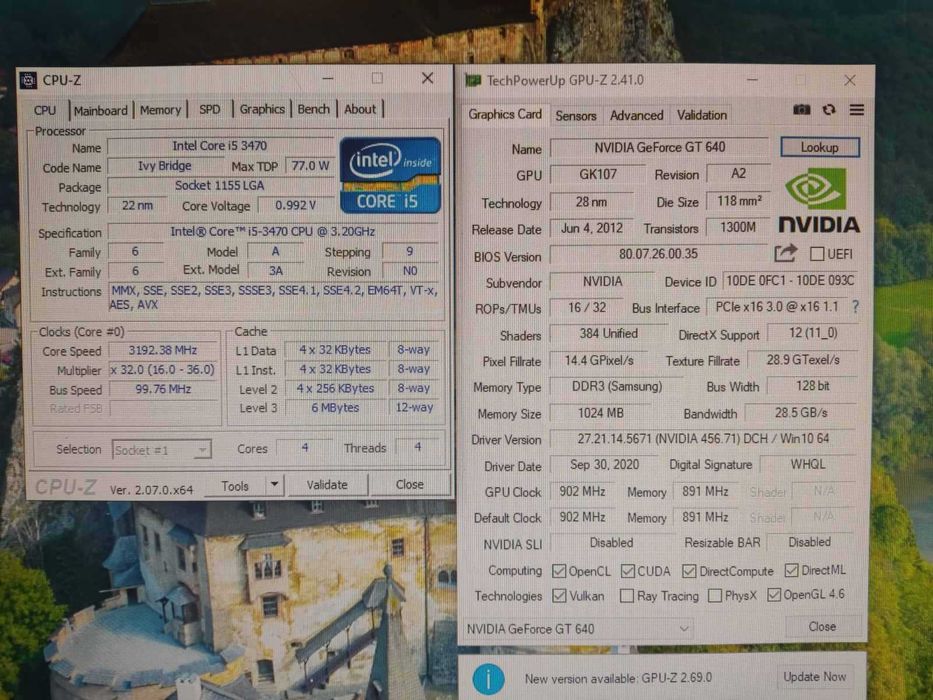The width and height of the screenshot is (933, 700).
Task: Toggle Vulkan checkbox
Action: (x=559, y=596)
